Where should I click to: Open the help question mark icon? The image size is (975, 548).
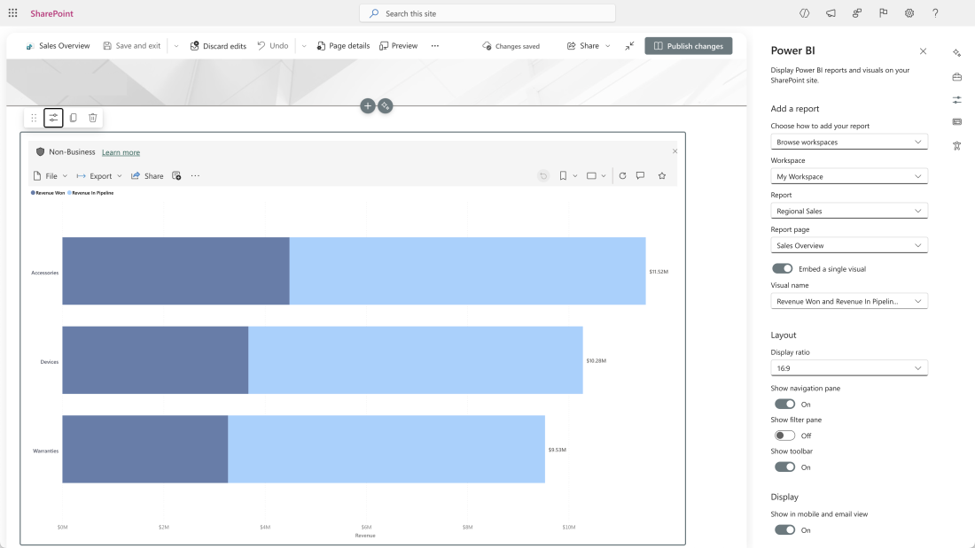coord(935,13)
